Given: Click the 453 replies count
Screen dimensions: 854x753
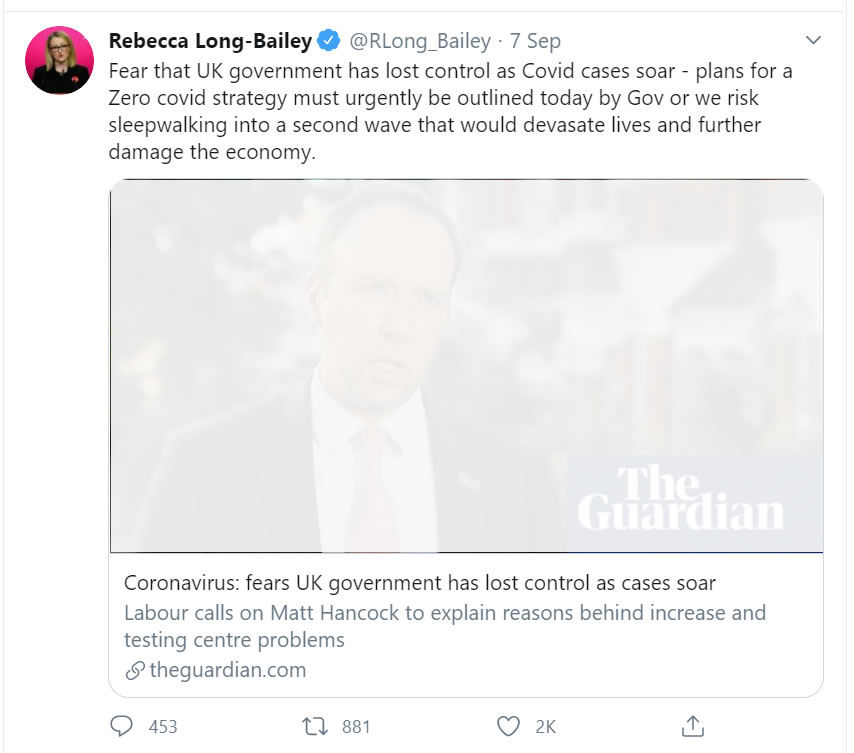Looking at the screenshot, I should click(x=162, y=727).
